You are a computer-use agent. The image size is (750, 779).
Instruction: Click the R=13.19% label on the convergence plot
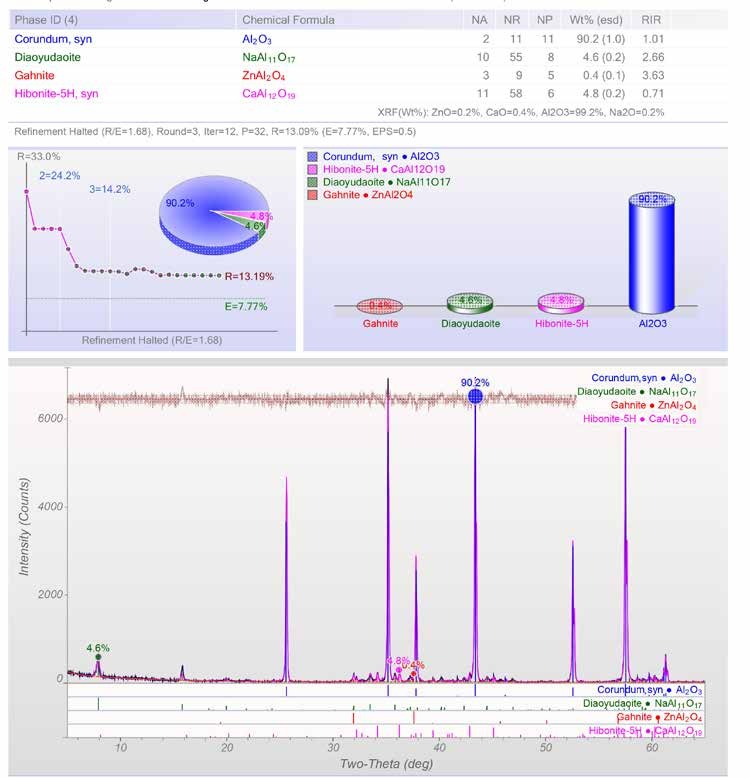point(249,276)
